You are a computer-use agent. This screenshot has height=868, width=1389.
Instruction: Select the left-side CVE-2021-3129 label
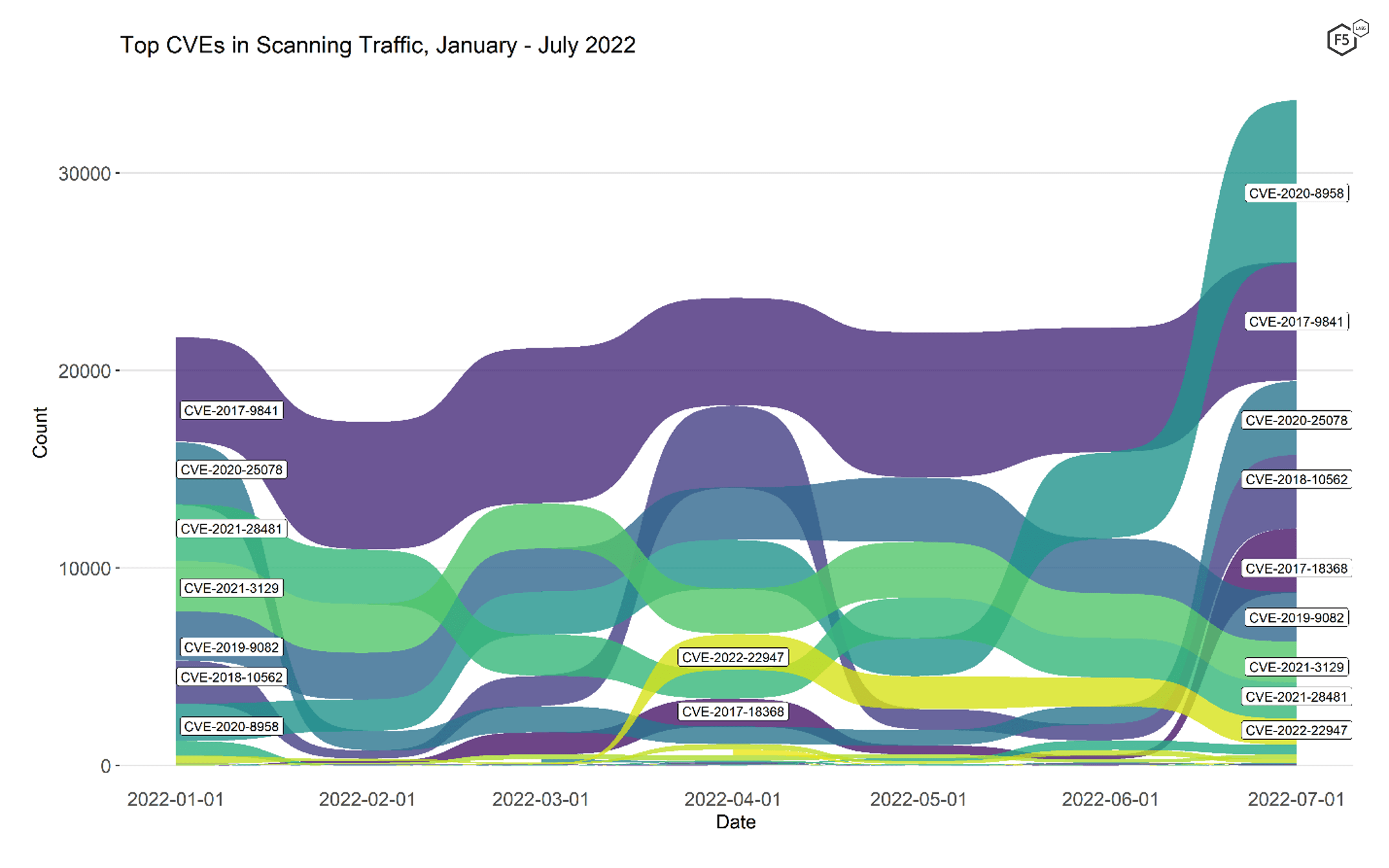[x=231, y=588]
